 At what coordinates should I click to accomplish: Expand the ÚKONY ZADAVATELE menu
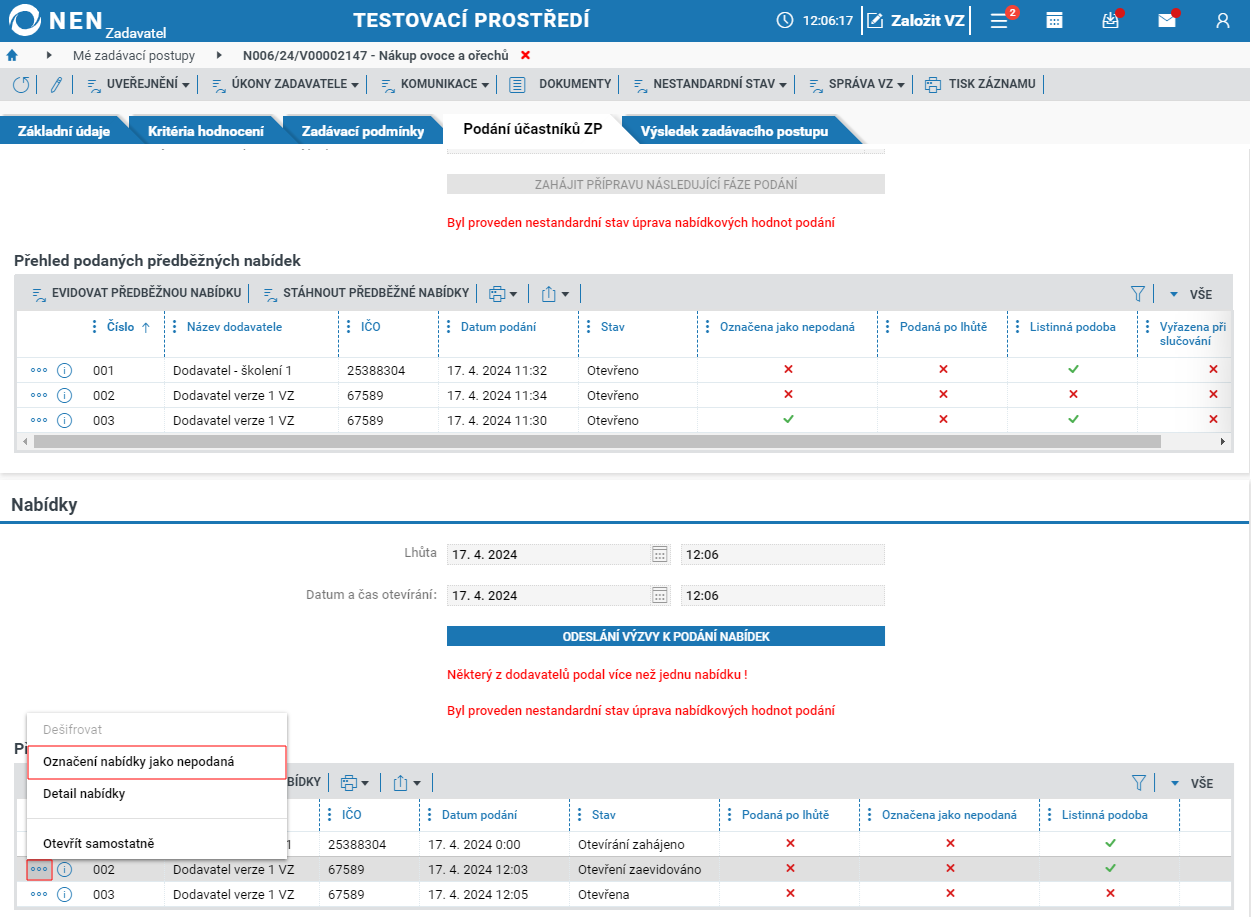pyautogui.click(x=285, y=85)
